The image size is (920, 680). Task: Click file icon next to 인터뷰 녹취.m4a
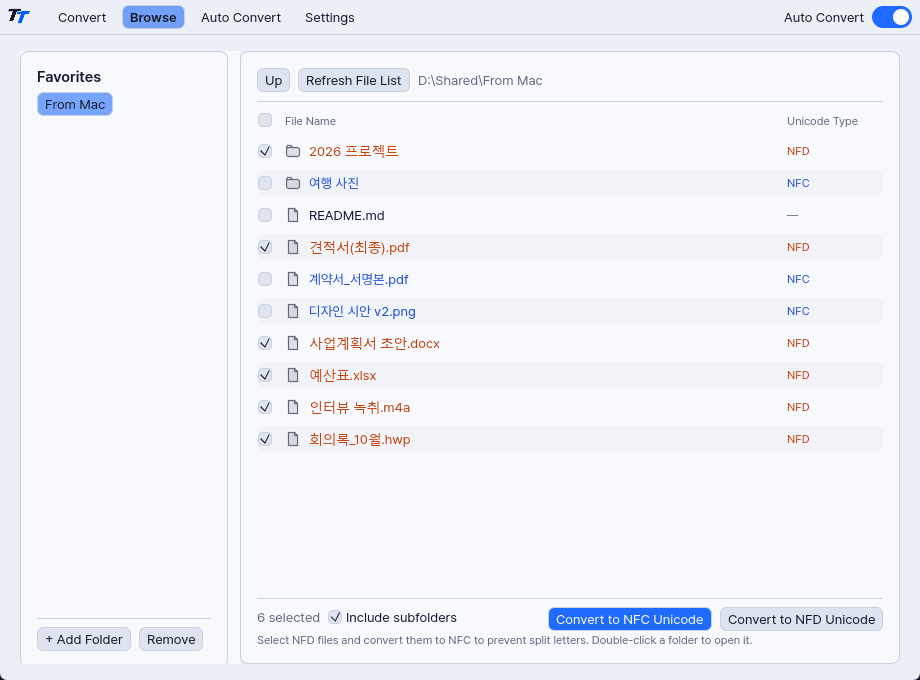tap(293, 407)
